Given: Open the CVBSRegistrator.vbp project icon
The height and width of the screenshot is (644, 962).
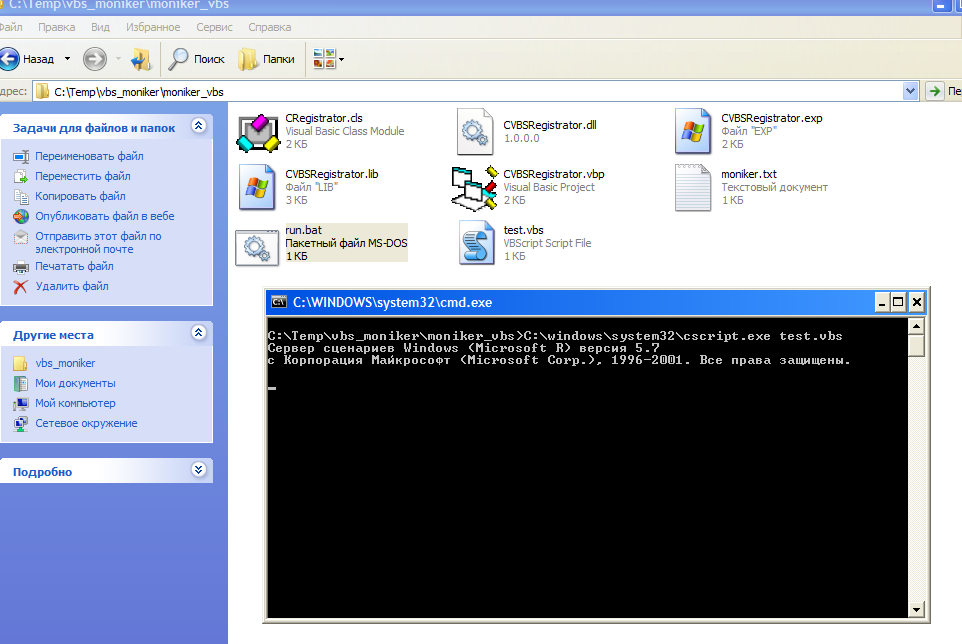Looking at the screenshot, I should click(x=475, y=187).
